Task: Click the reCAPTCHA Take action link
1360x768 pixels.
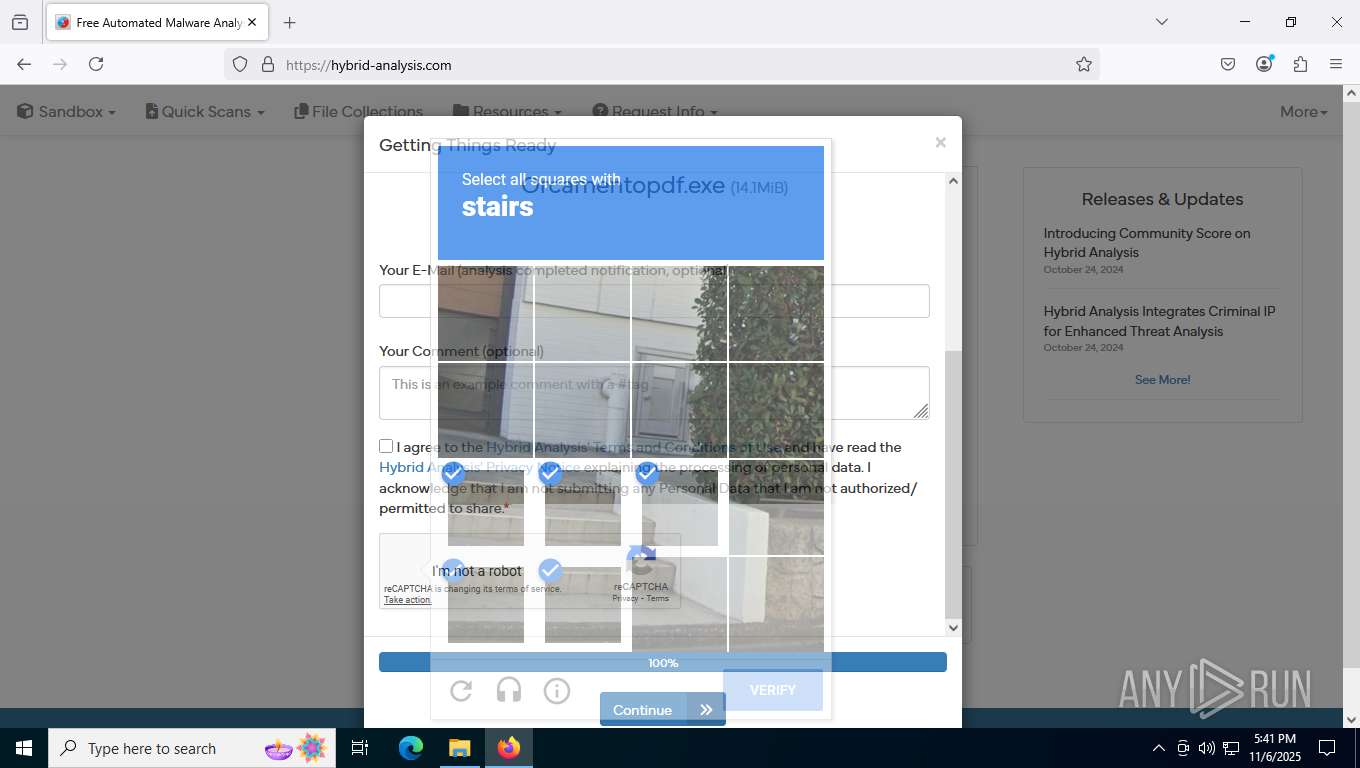Action: (x=407, y=600)
